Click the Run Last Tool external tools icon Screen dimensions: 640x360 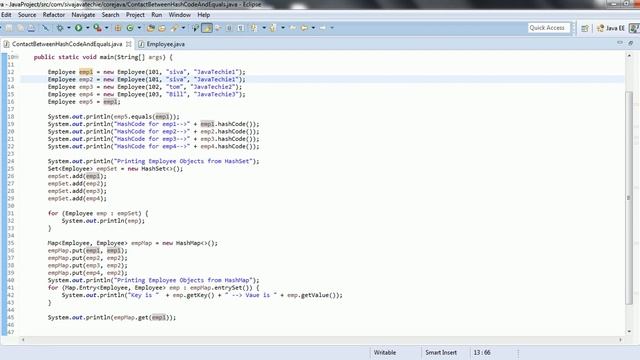pyautogui.click(x=97, y=28)
